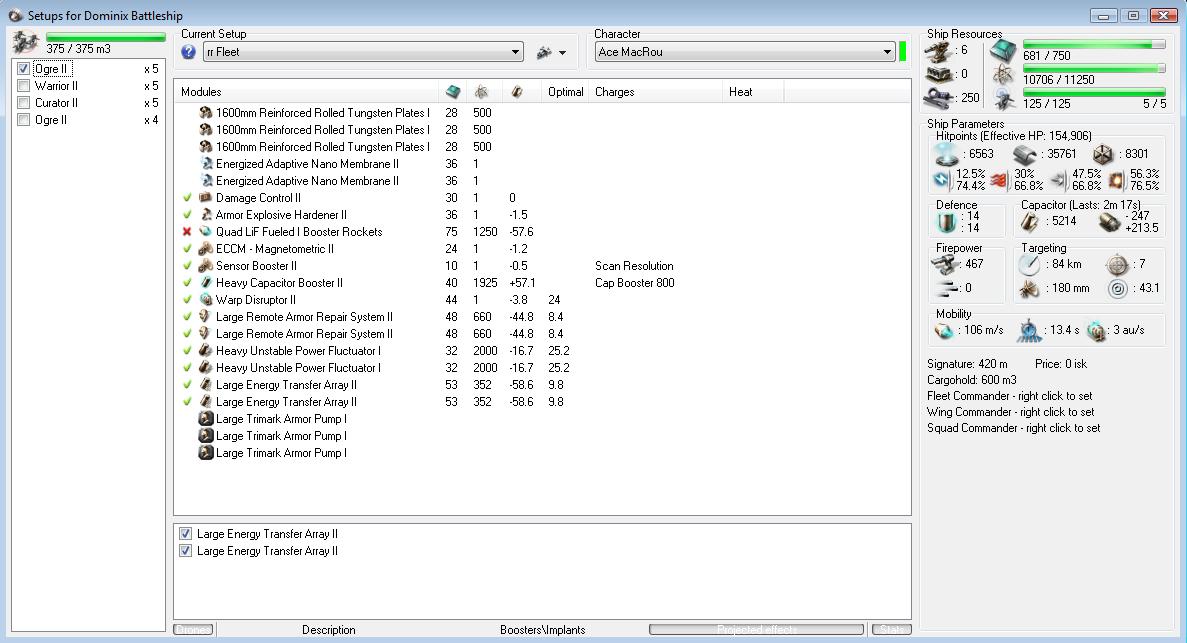Click the scan resolution icon showing 180 mm
Viewport: 1187px width, 643px height.
[x=1029, y=289]
